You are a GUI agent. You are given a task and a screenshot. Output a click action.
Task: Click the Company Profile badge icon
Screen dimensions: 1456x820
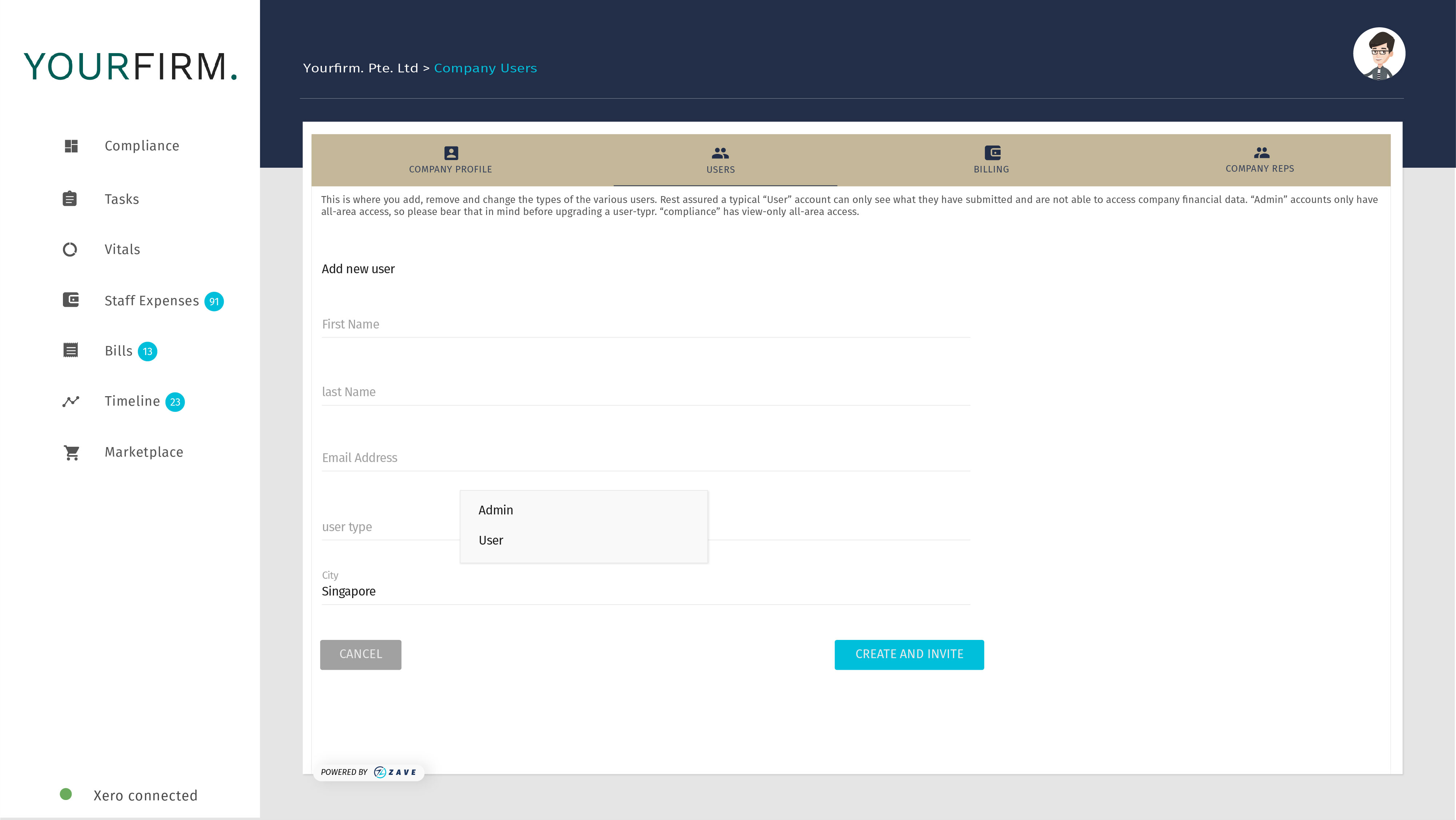[x=451, y=153]
